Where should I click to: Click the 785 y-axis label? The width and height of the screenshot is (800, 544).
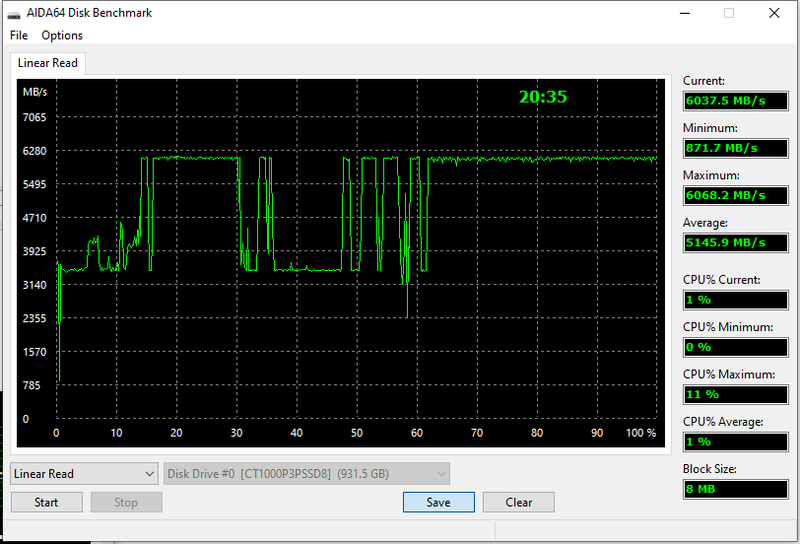click(x=32, y=385)
